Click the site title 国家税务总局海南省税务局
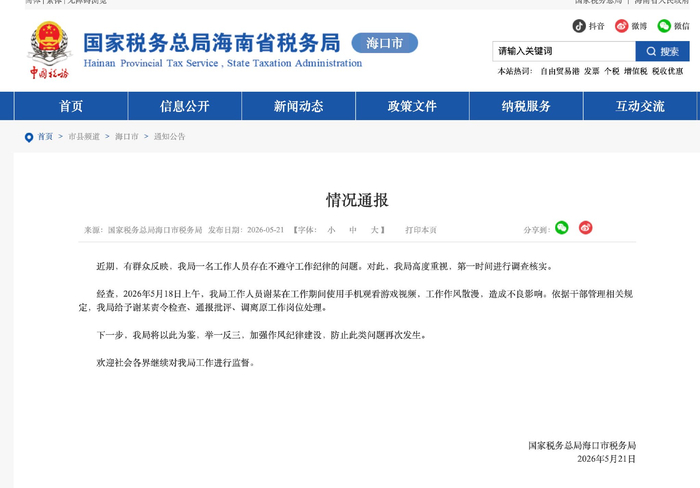The image size is (700, 488). [212, 43]
